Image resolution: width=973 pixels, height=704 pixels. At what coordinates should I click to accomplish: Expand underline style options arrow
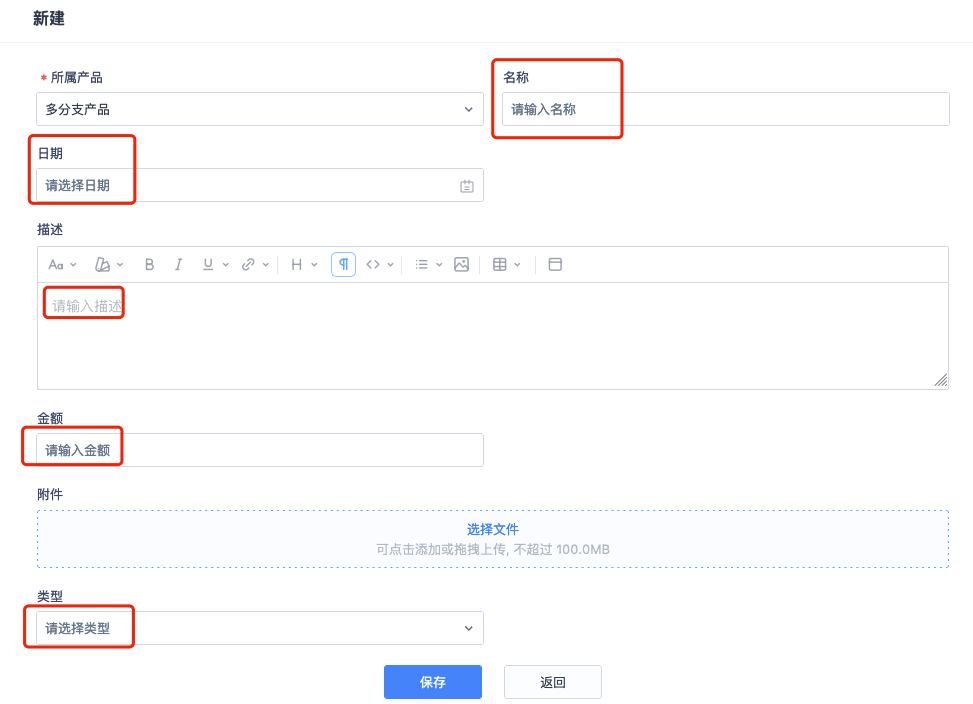[226, 265]
